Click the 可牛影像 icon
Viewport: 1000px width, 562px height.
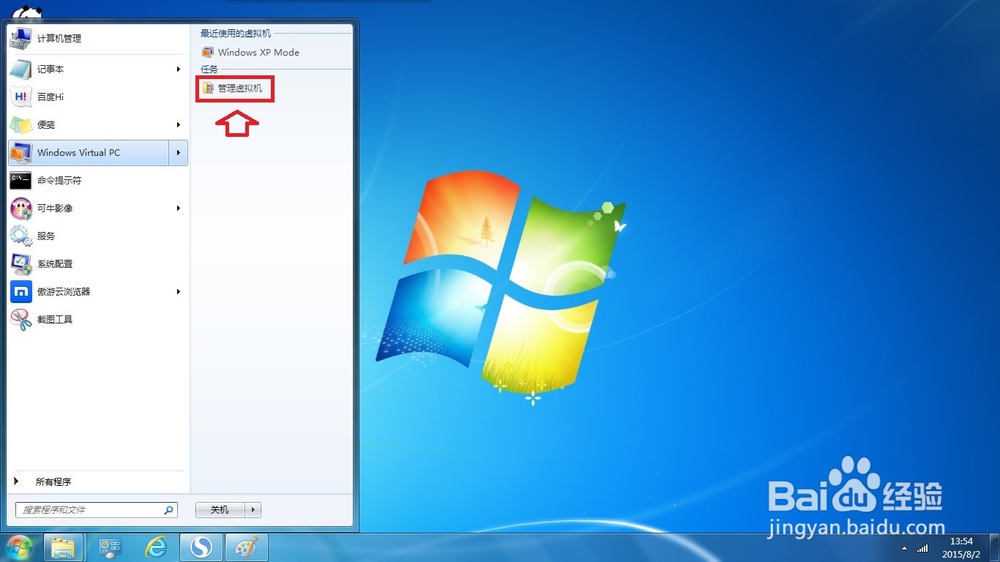(x=20, y=209)
